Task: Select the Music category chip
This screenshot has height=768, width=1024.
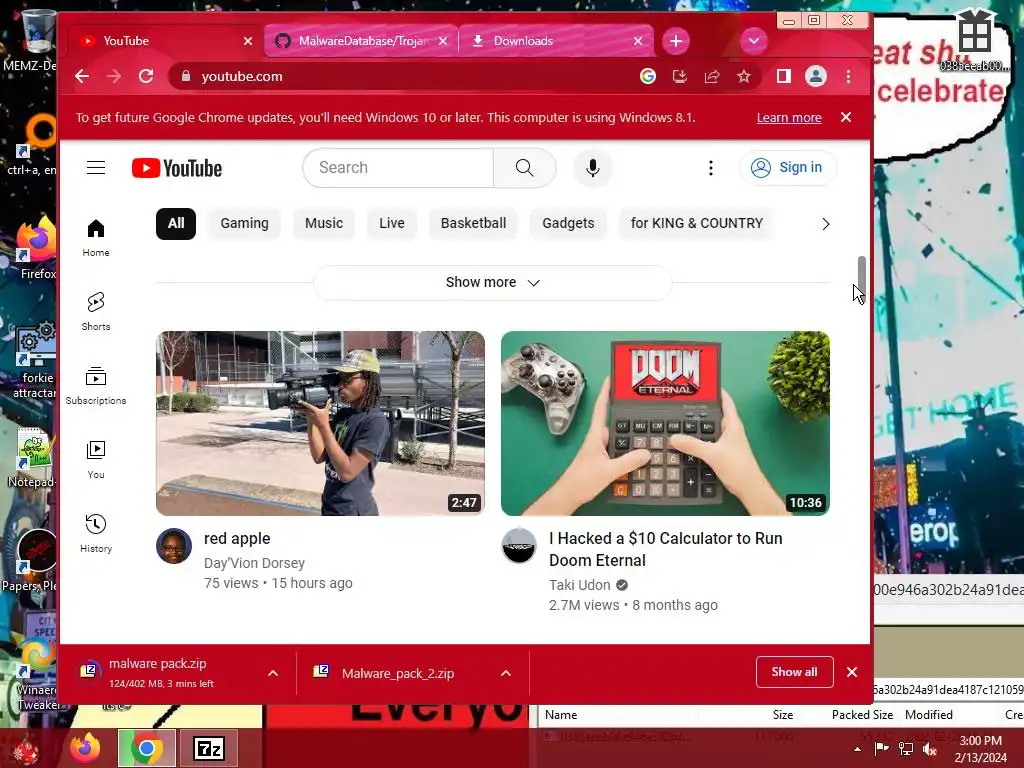Action: (x=324, y=223)
